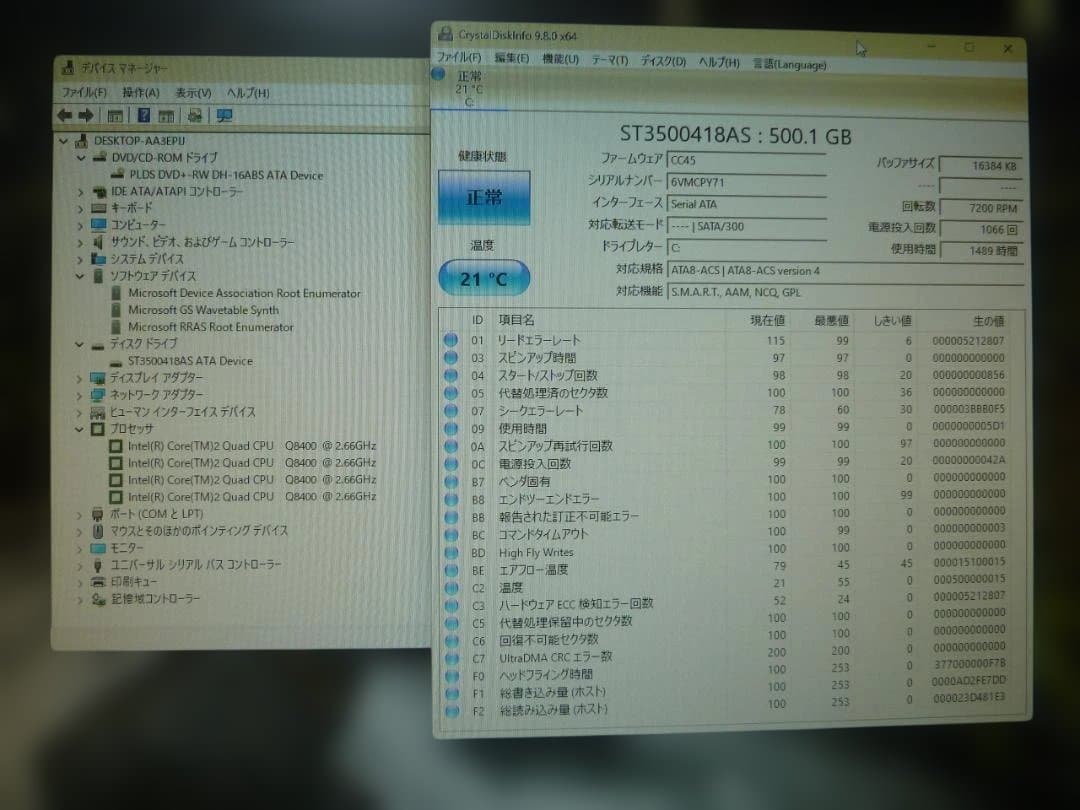Click the 21 °C temperature button
The height and width of the screenshot is (810, 1080).
pyautogui.click(x=484, y=278)
